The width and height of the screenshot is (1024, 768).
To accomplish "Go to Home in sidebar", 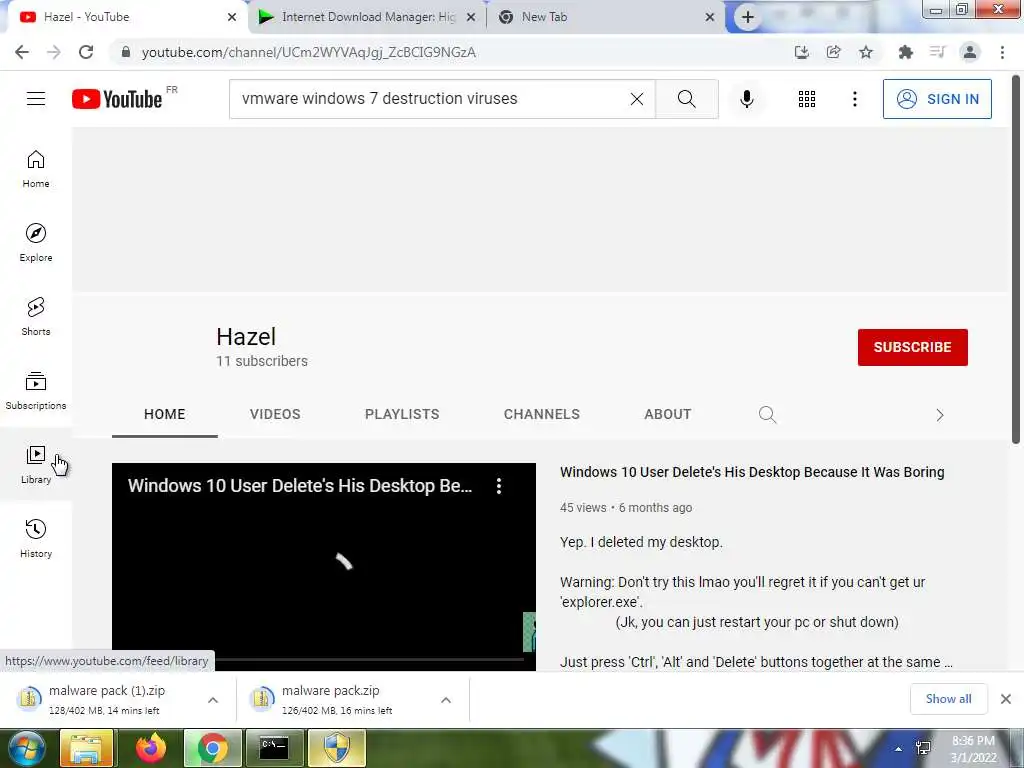I will click(36, 168).
